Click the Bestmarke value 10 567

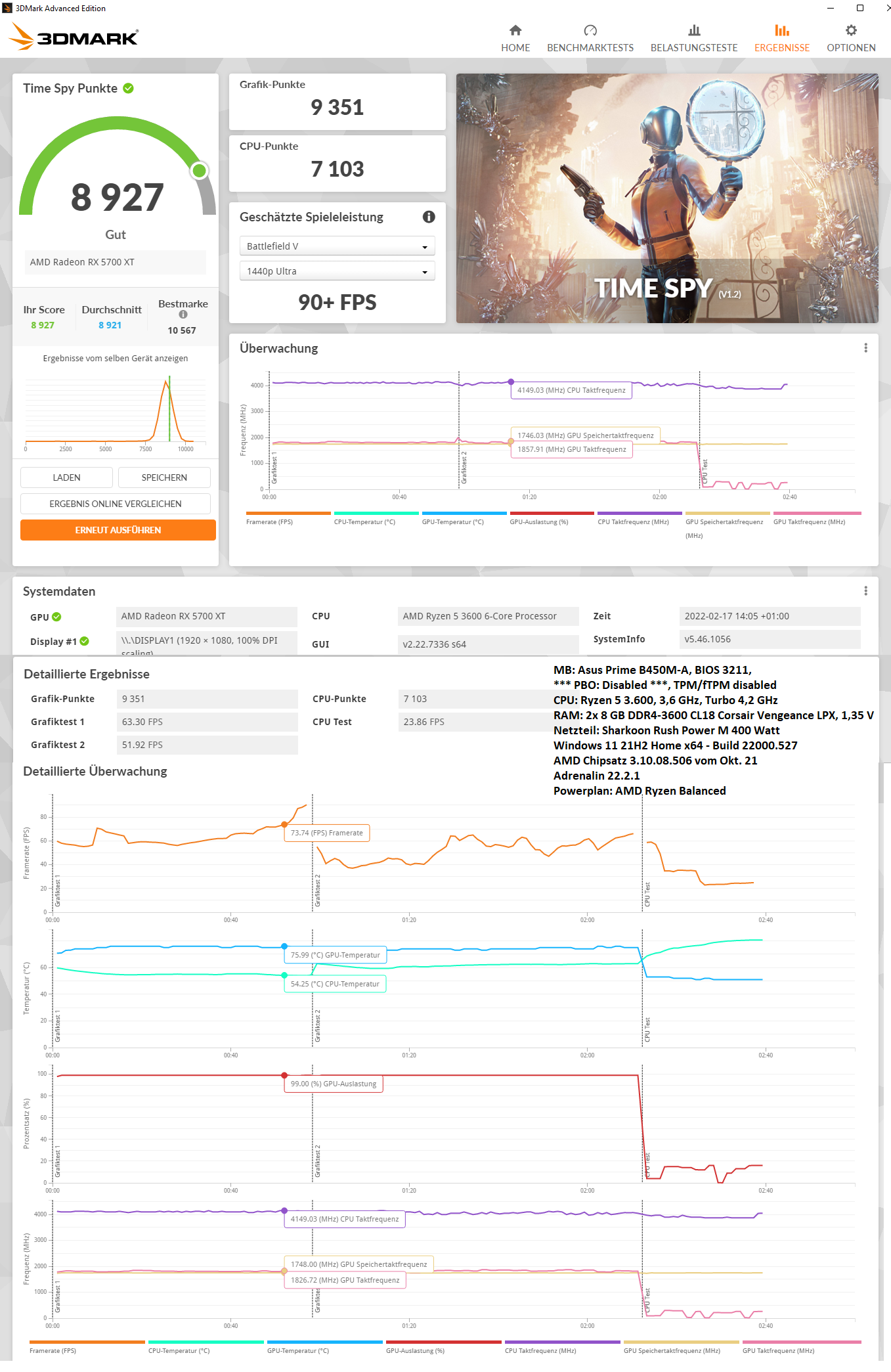pos(182,330)
